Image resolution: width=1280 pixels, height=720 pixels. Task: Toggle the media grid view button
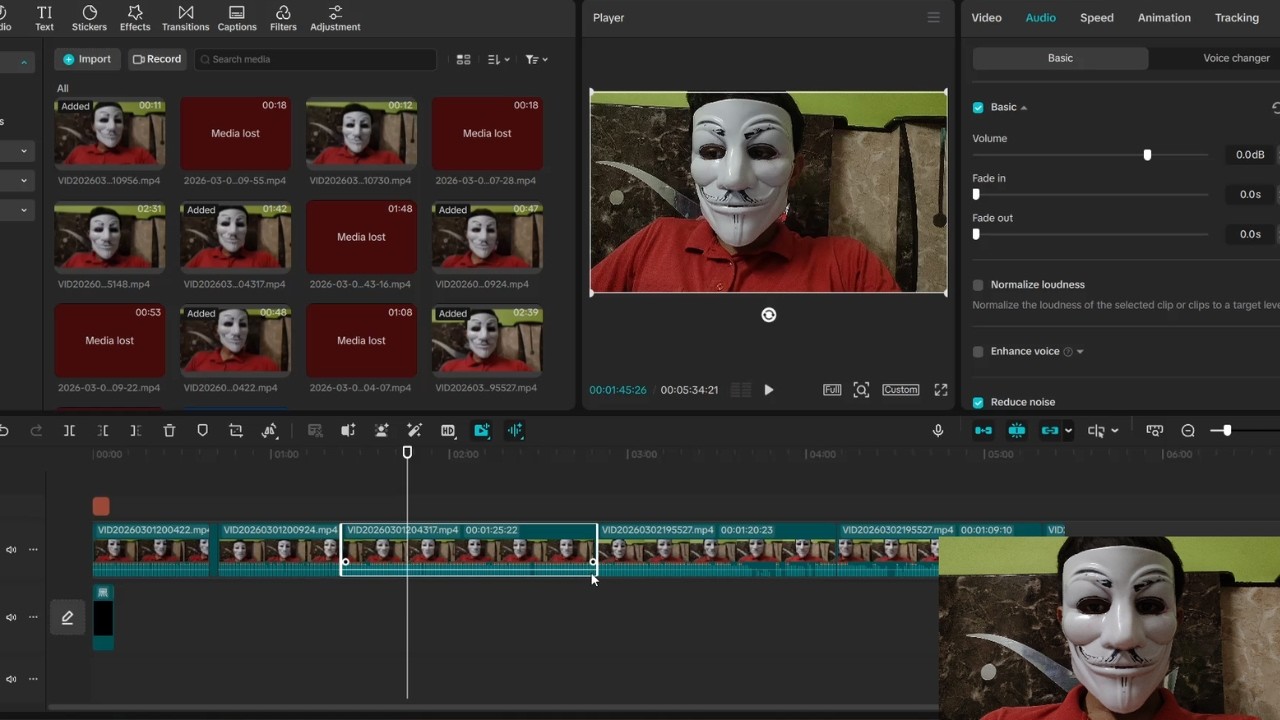tap(463, 60)
